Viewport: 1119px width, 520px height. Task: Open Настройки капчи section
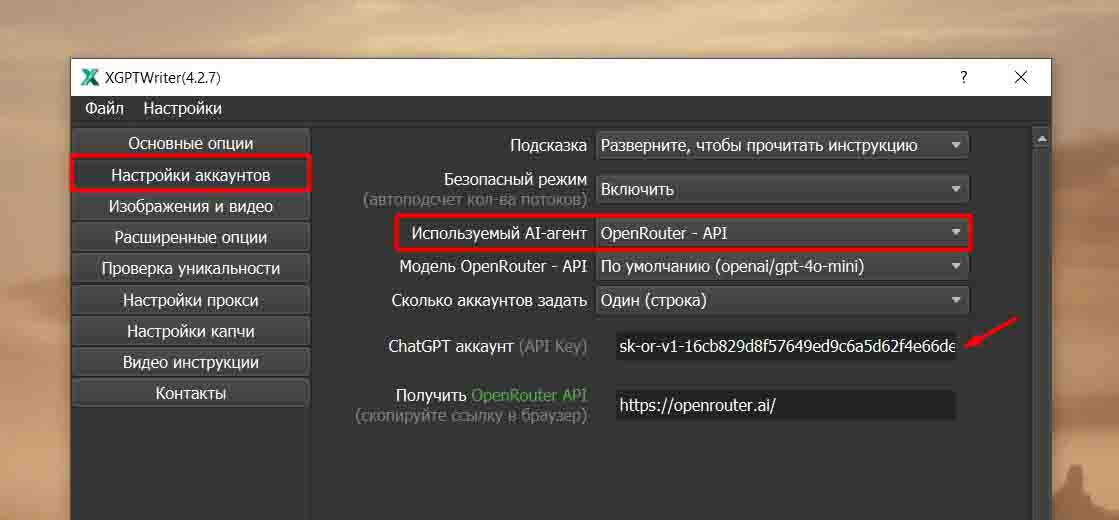tap(191, 331)
